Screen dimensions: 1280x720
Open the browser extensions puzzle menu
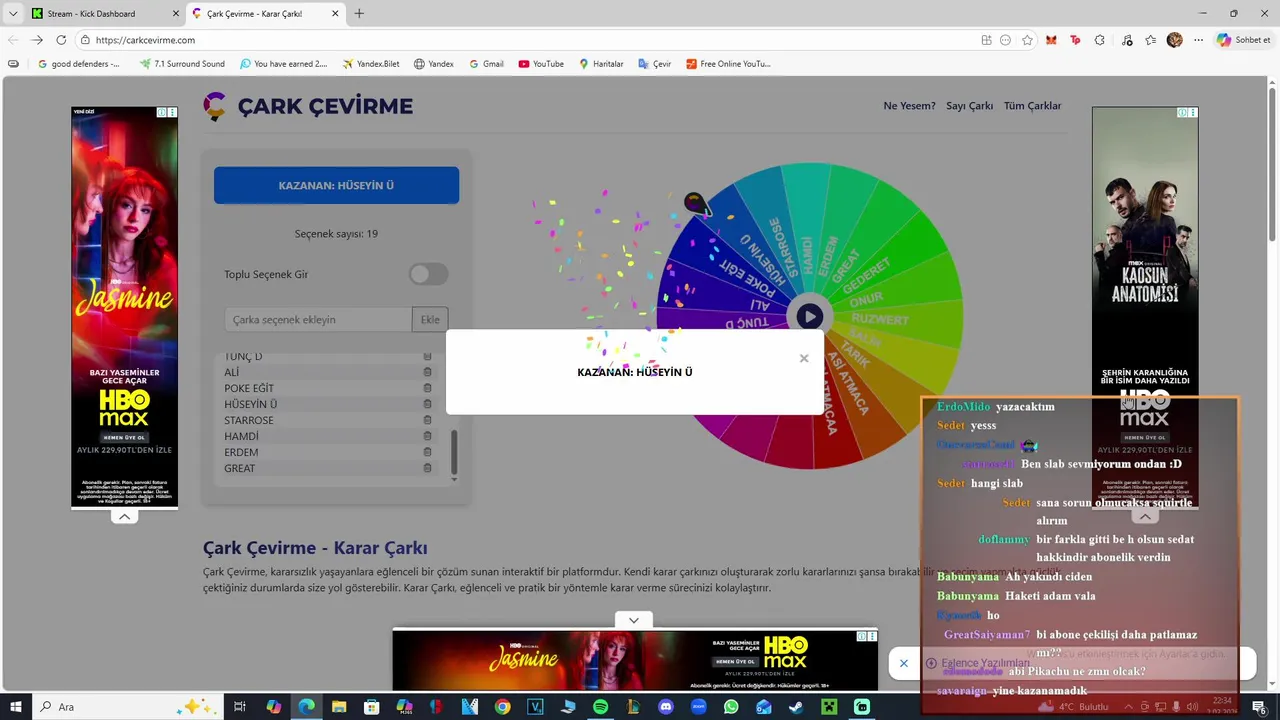pos(1100,40)
